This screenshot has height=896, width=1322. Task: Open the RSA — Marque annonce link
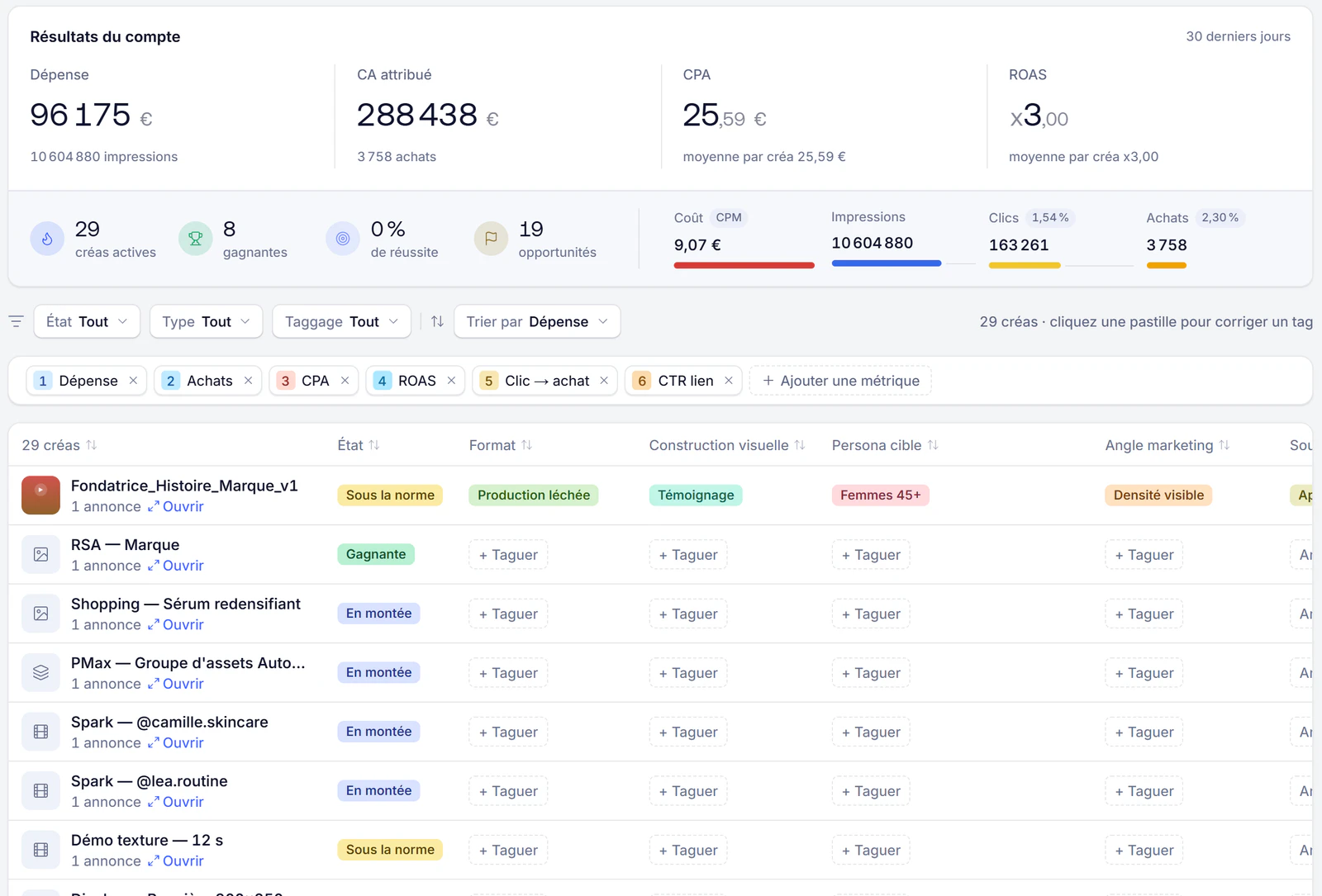click(175, 566)
